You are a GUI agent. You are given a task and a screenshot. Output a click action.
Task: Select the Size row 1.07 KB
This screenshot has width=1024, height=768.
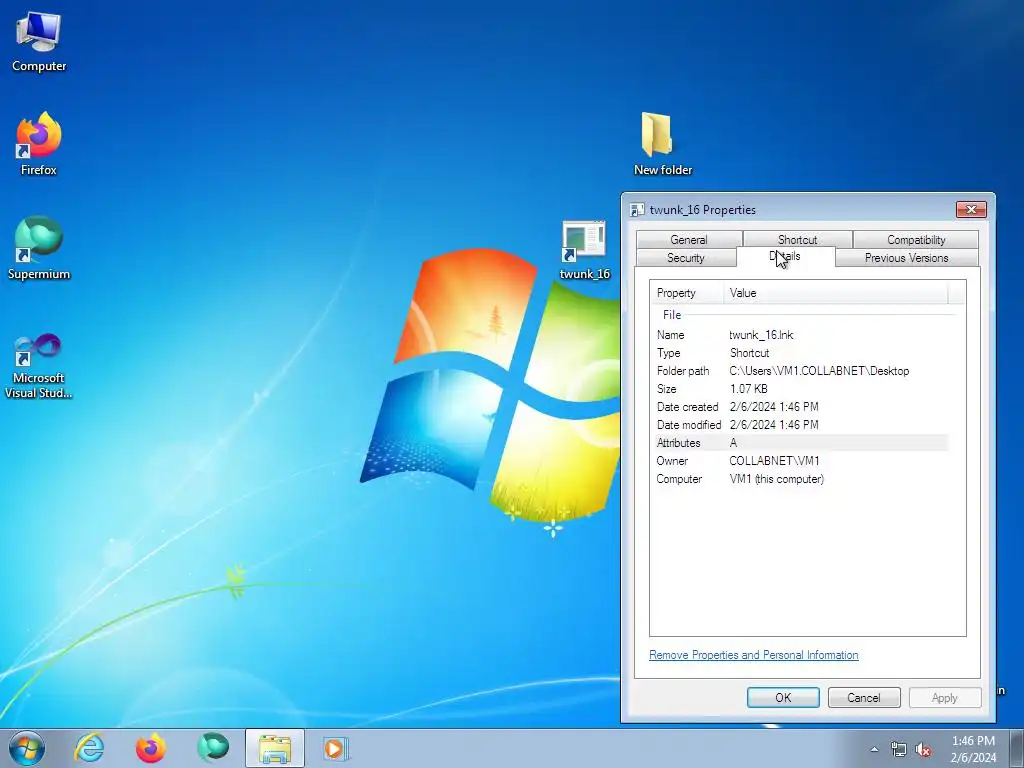(x=801, y=389)
